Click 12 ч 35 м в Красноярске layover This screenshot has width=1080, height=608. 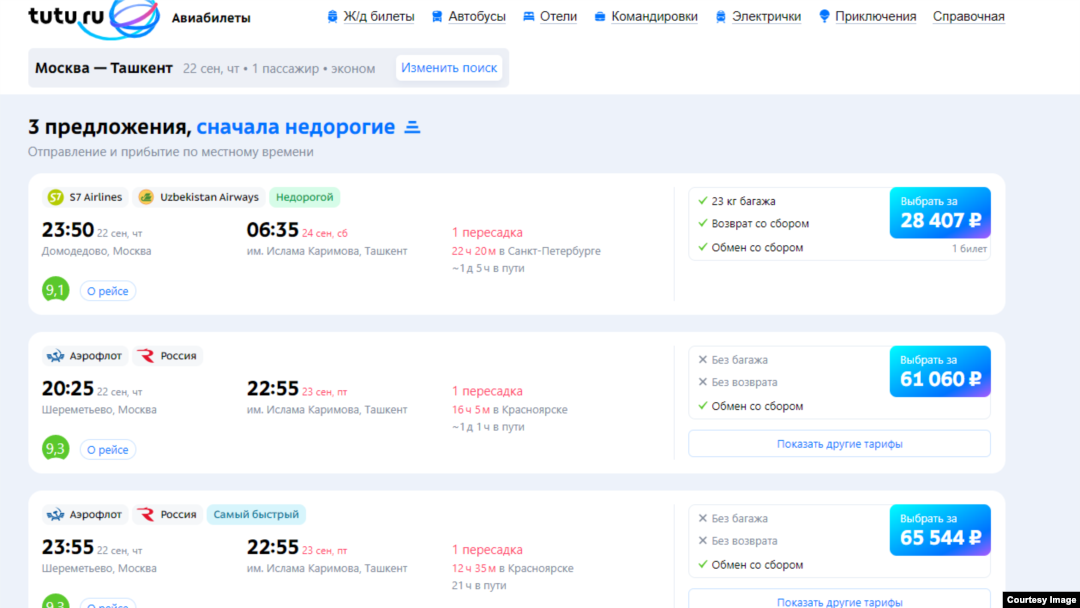pos(512,569)
